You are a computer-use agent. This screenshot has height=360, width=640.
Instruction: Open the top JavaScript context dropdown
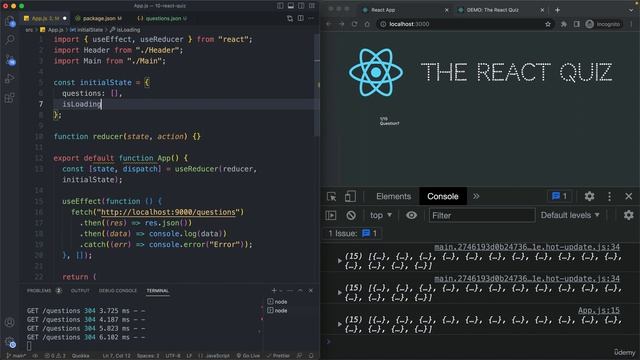[380, 215]
